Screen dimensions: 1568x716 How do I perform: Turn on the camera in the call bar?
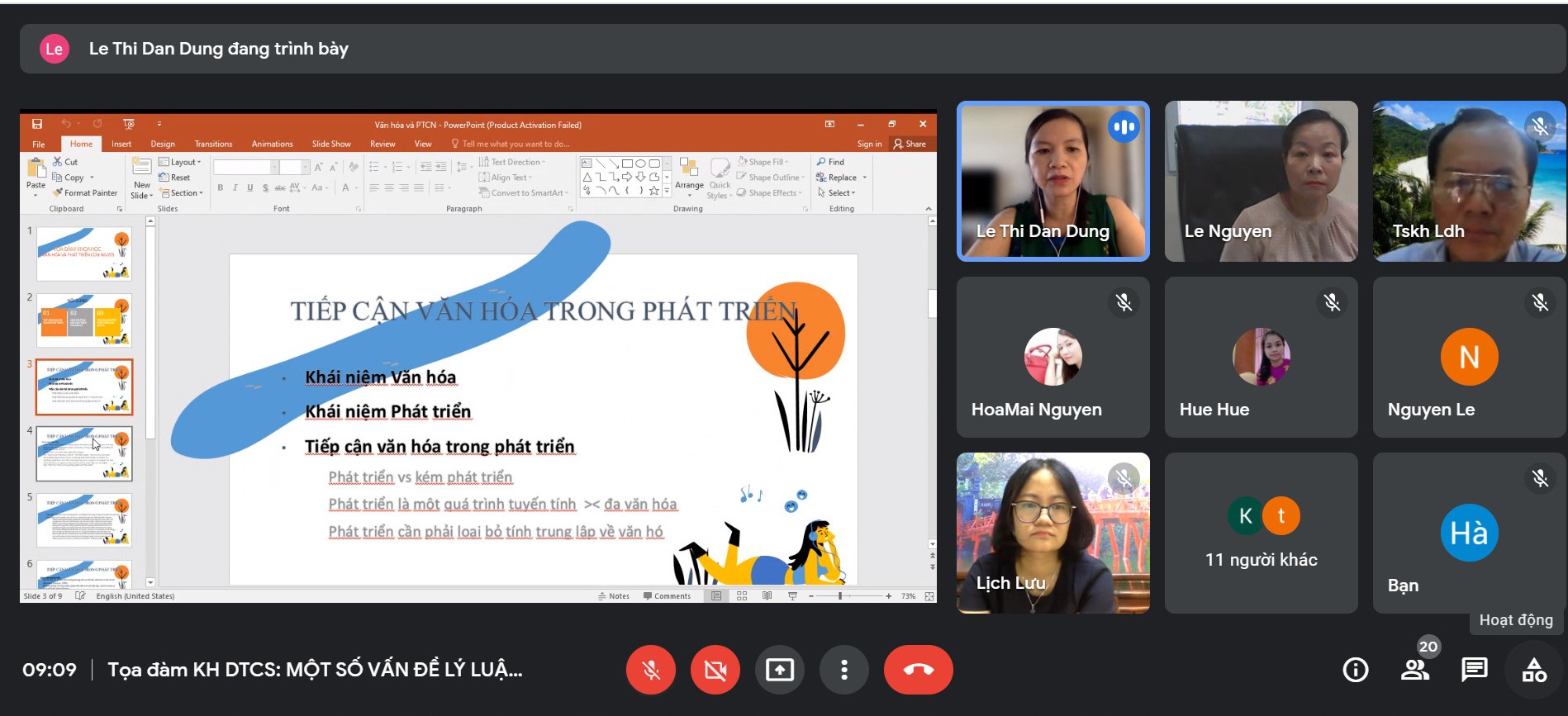715,670
